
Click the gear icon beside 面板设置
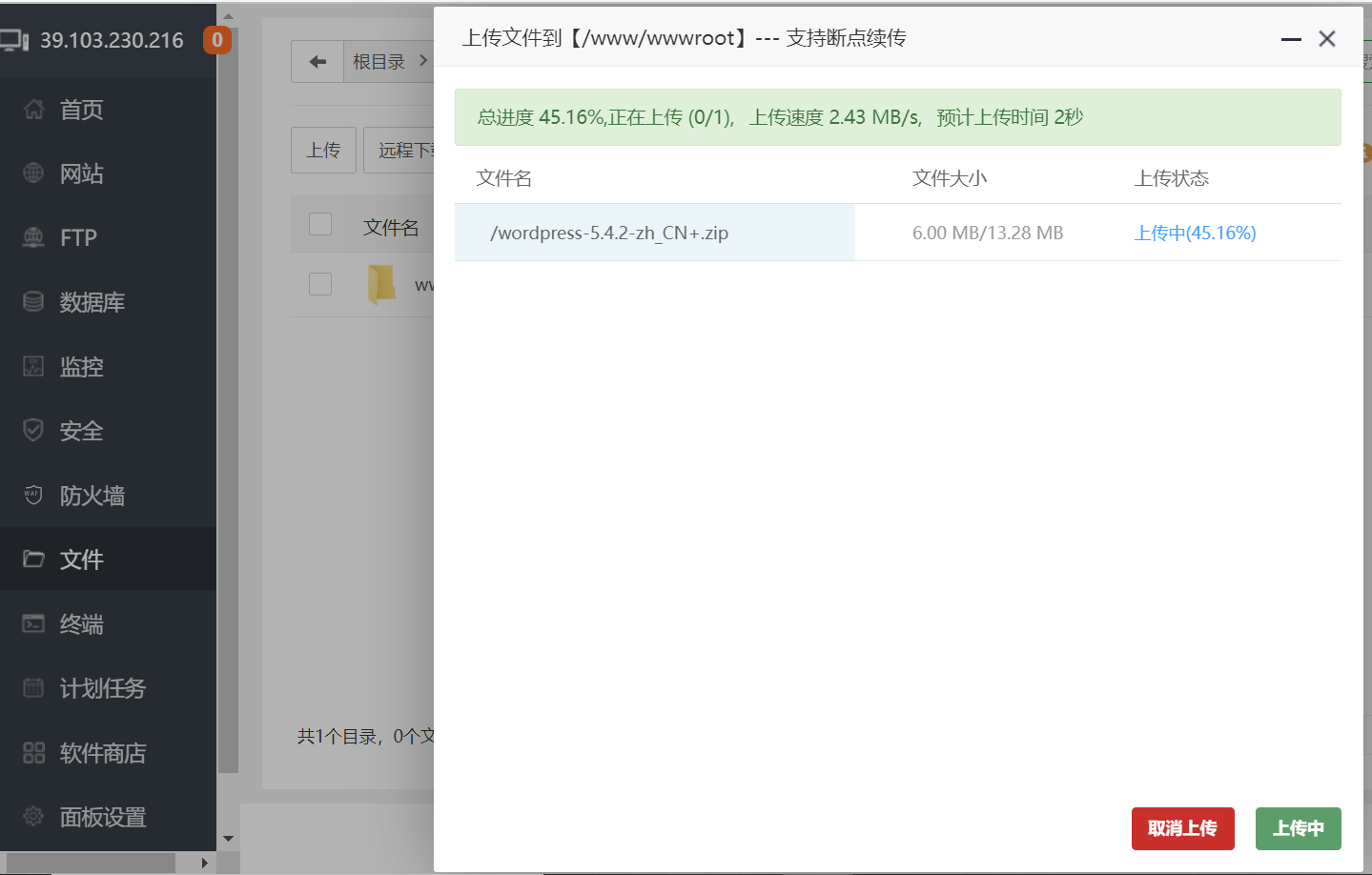coord(33,816)
